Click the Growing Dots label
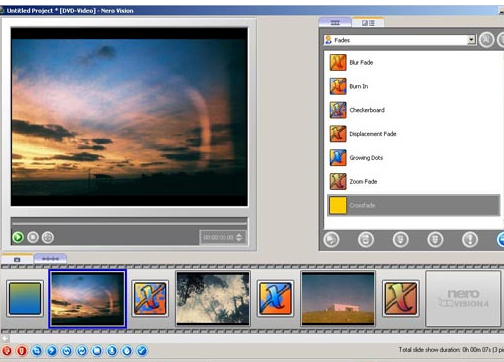The image size is (504, 362). 366,158
